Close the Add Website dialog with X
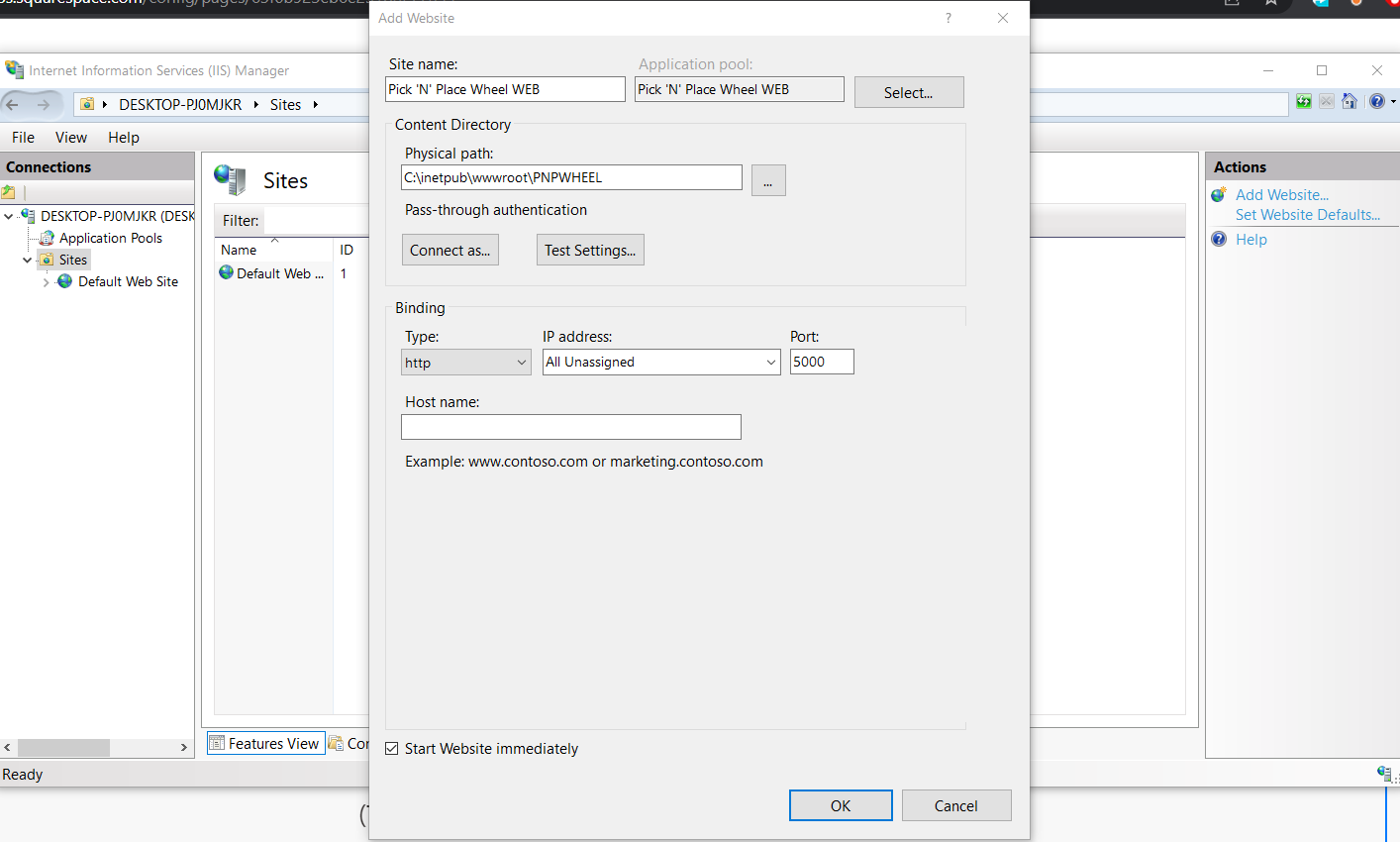Image resolution: width=1400 pixels, height=842 pixels. pyautogui.click(x=1003, y=18)
